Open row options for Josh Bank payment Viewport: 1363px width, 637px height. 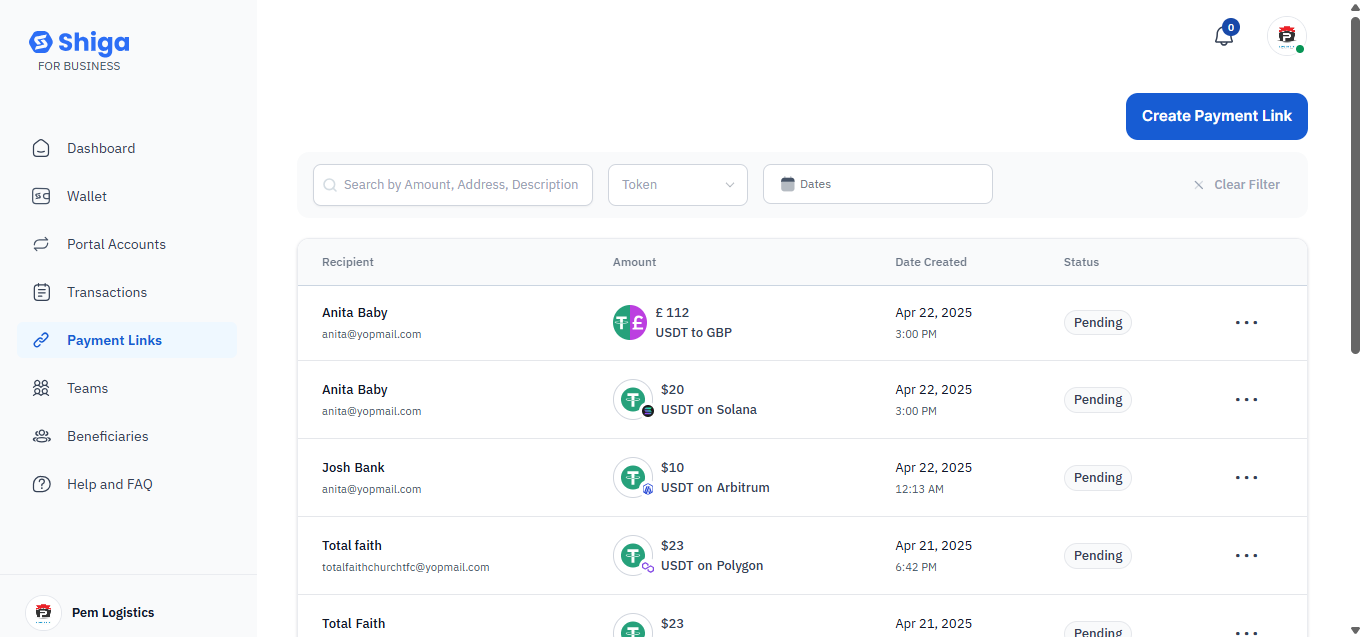pos(1246,478)
